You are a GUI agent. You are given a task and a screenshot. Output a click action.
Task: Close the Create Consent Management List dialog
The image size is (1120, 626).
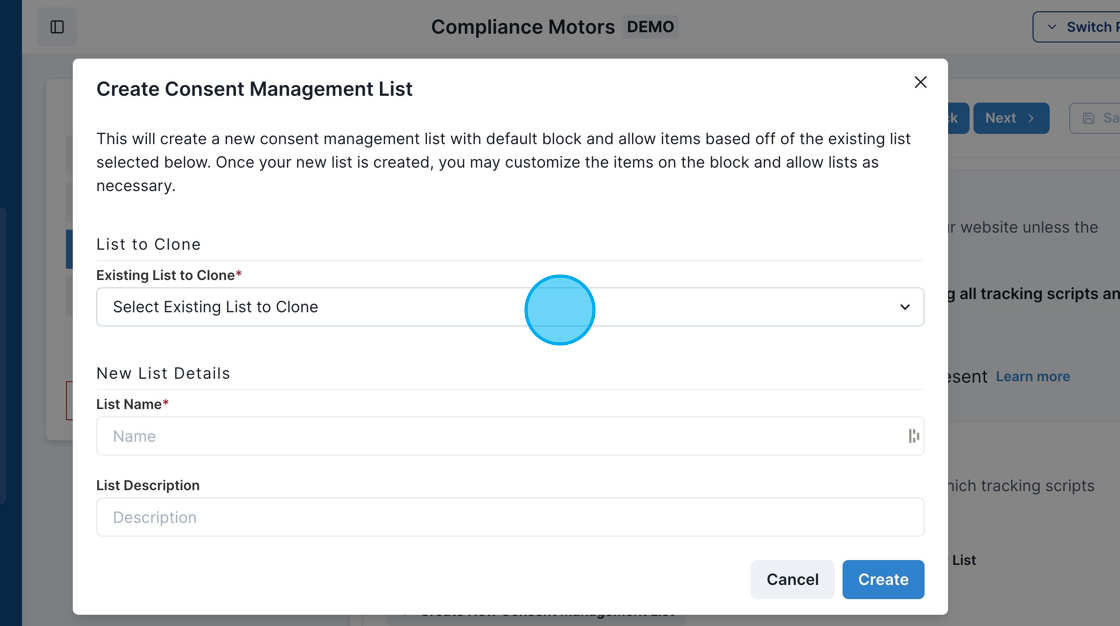click(x=920, y=82)
